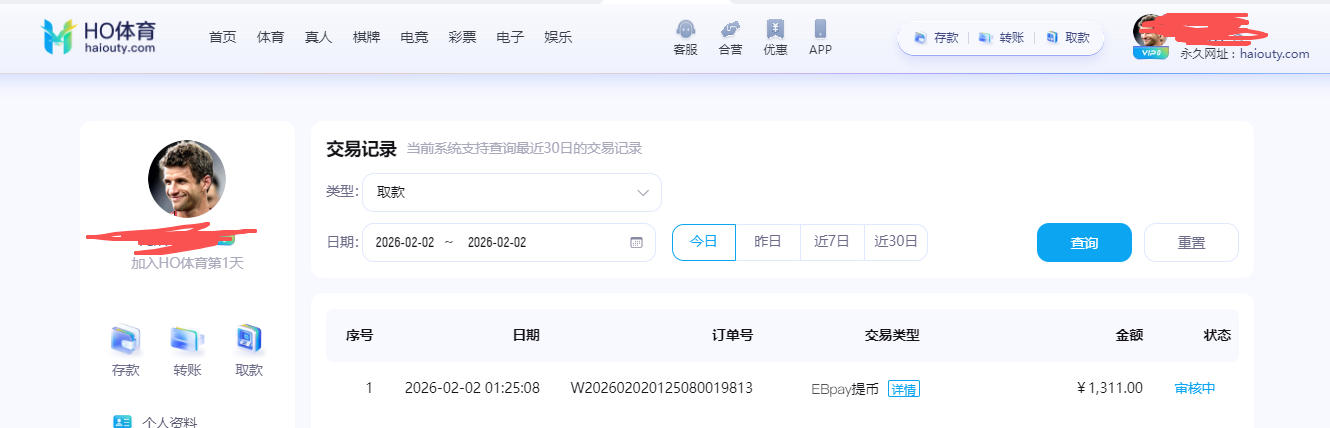This screenshot has width=1330, height=428.
Task: Click the 重置 reset button
Action: tap(1191, 242)
